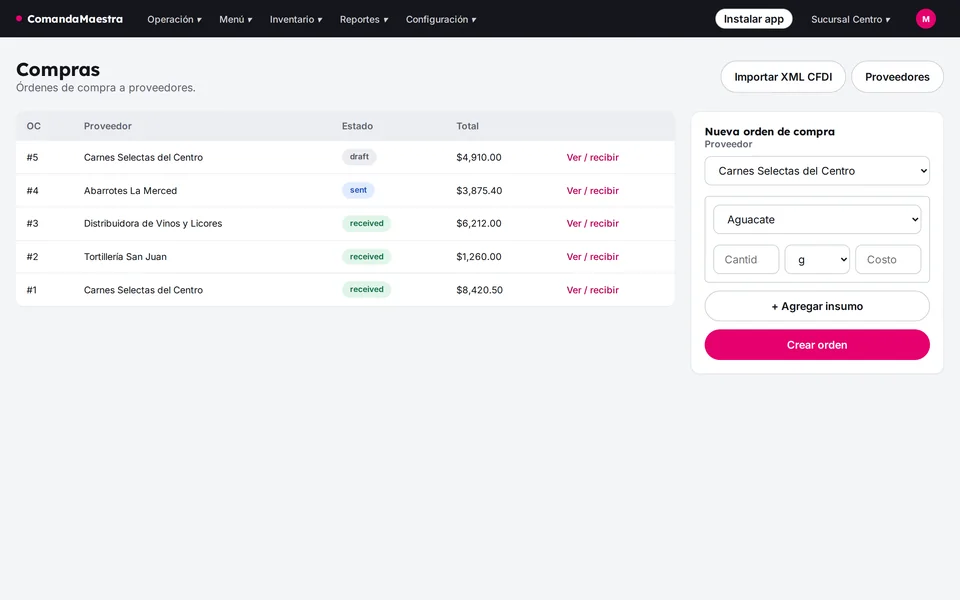Screen dimensions: 960x600
Task: Open Ver / recibir for order #3
Action: pos(592,223)
